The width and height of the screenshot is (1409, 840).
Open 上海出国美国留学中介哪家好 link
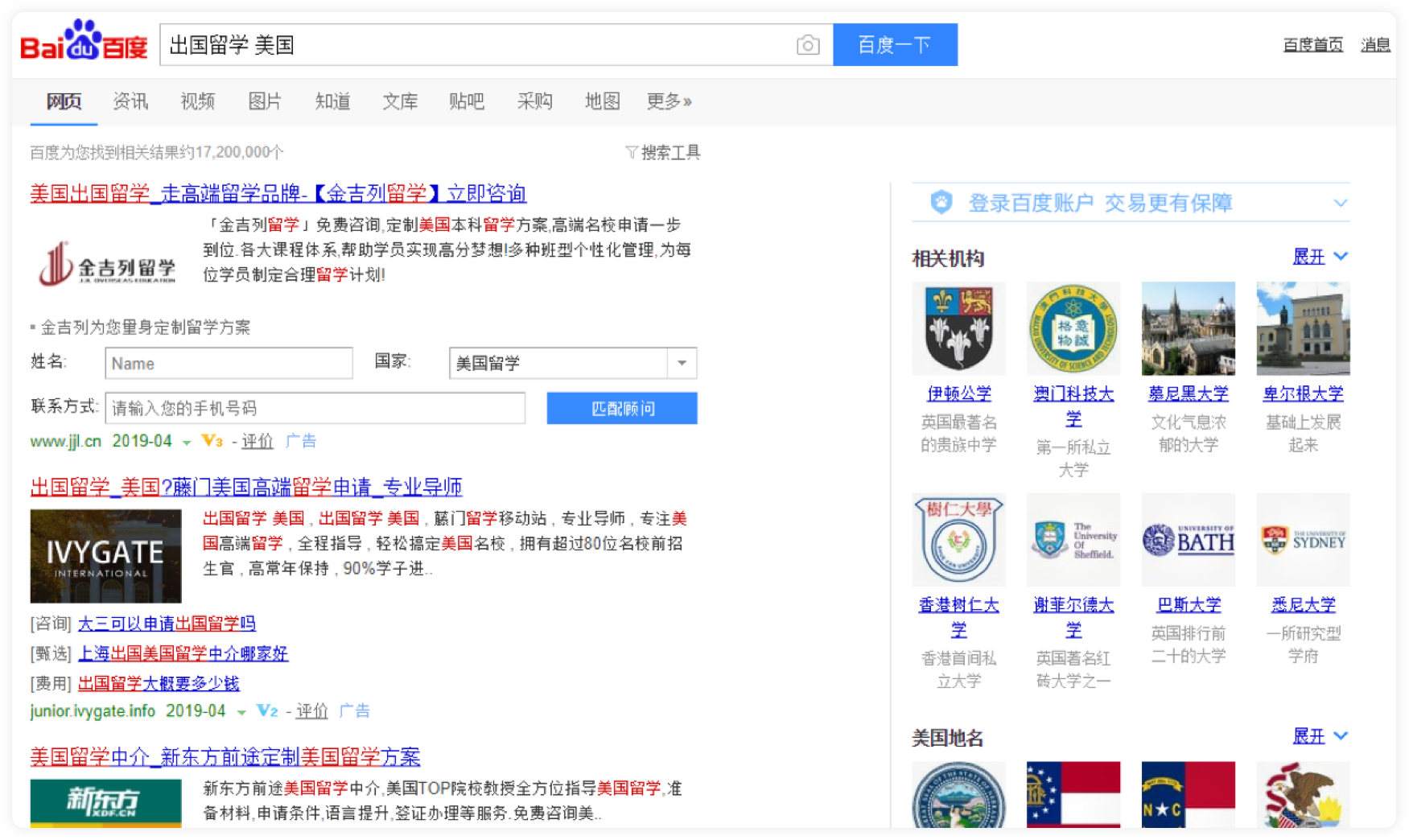coord(183,653)
